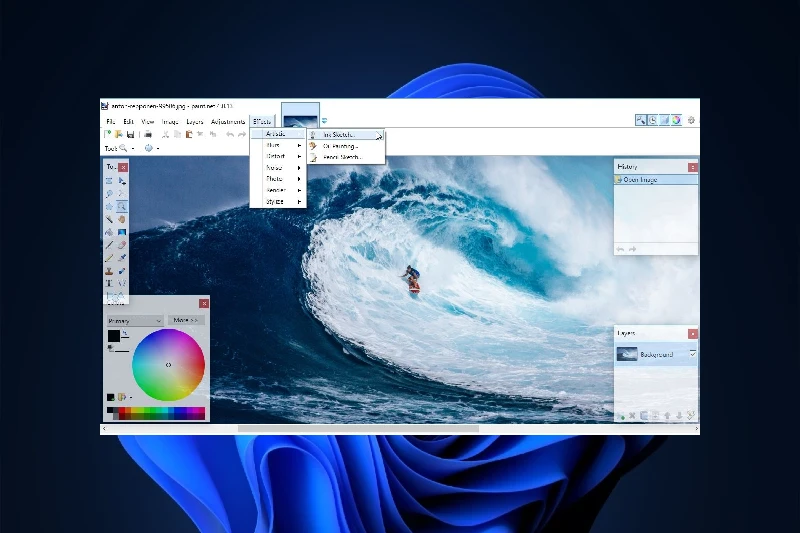Open the File menu
Image resolution: width=800 pixels, height=533 pixels.
pyautogui.click(x=111, y=122)
